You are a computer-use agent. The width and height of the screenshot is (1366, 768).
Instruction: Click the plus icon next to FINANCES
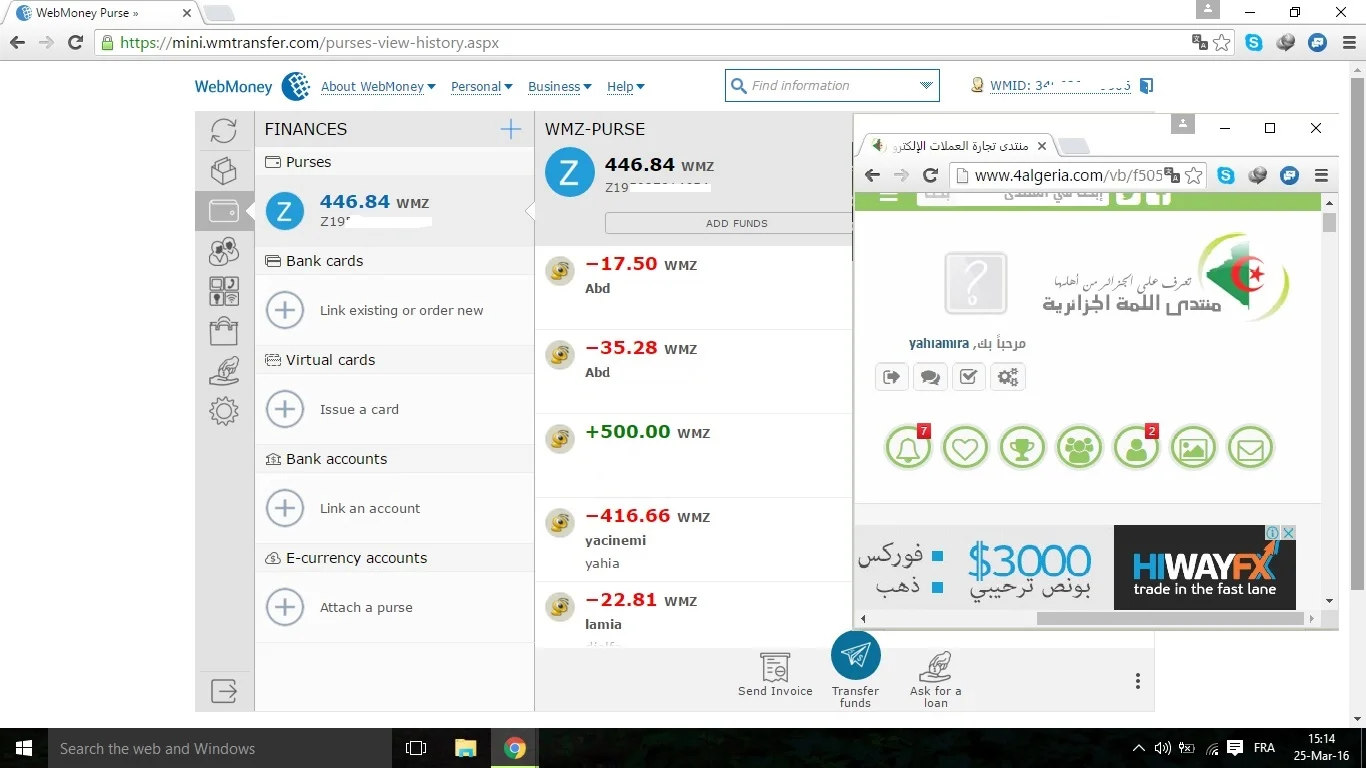tap(510, 129)
